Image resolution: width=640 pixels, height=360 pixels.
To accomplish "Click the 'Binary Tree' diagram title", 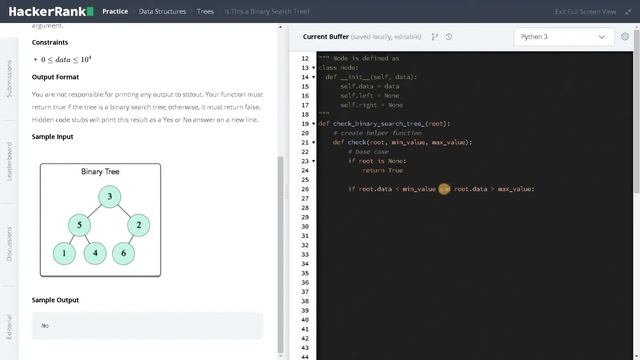I will [x=100, y=172].
